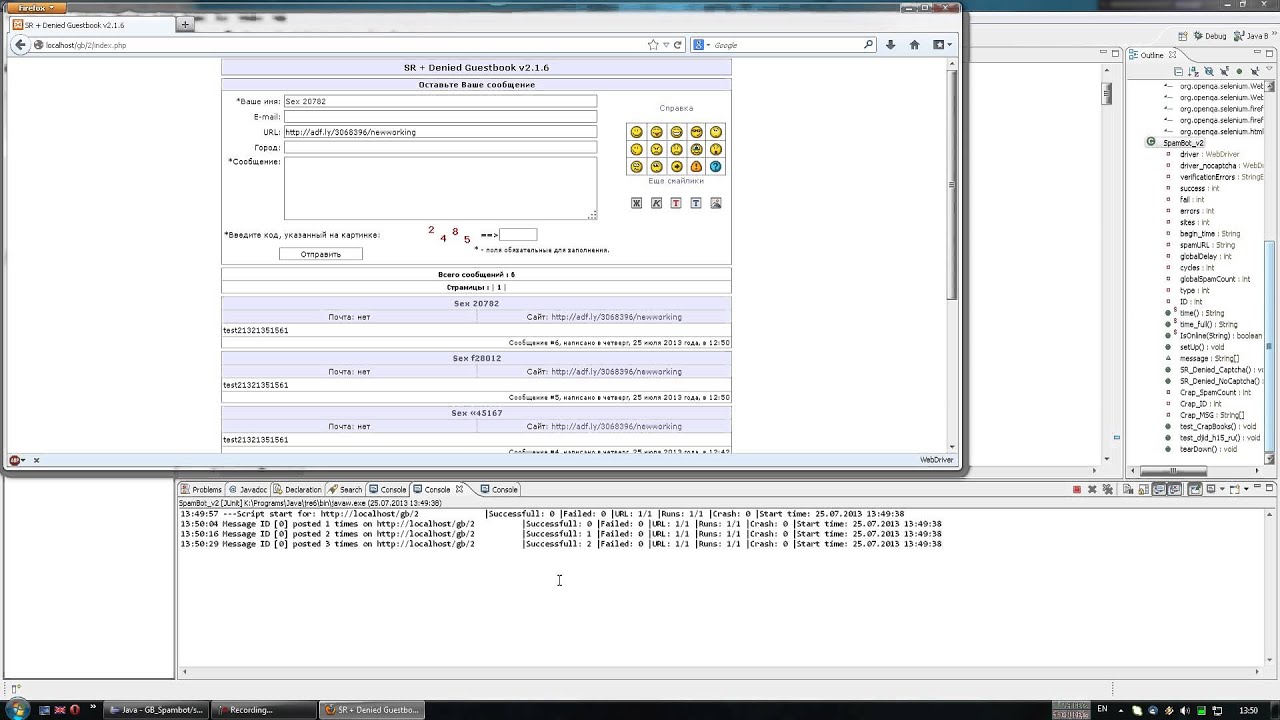Apply italic К formatting icon

pyautogui.click(x=656, y=203)
